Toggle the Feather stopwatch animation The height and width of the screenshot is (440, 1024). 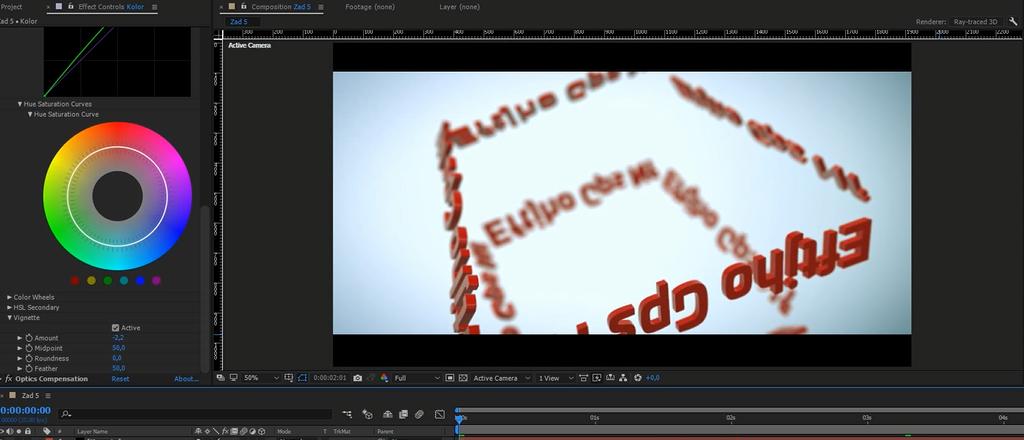[29, 368]
